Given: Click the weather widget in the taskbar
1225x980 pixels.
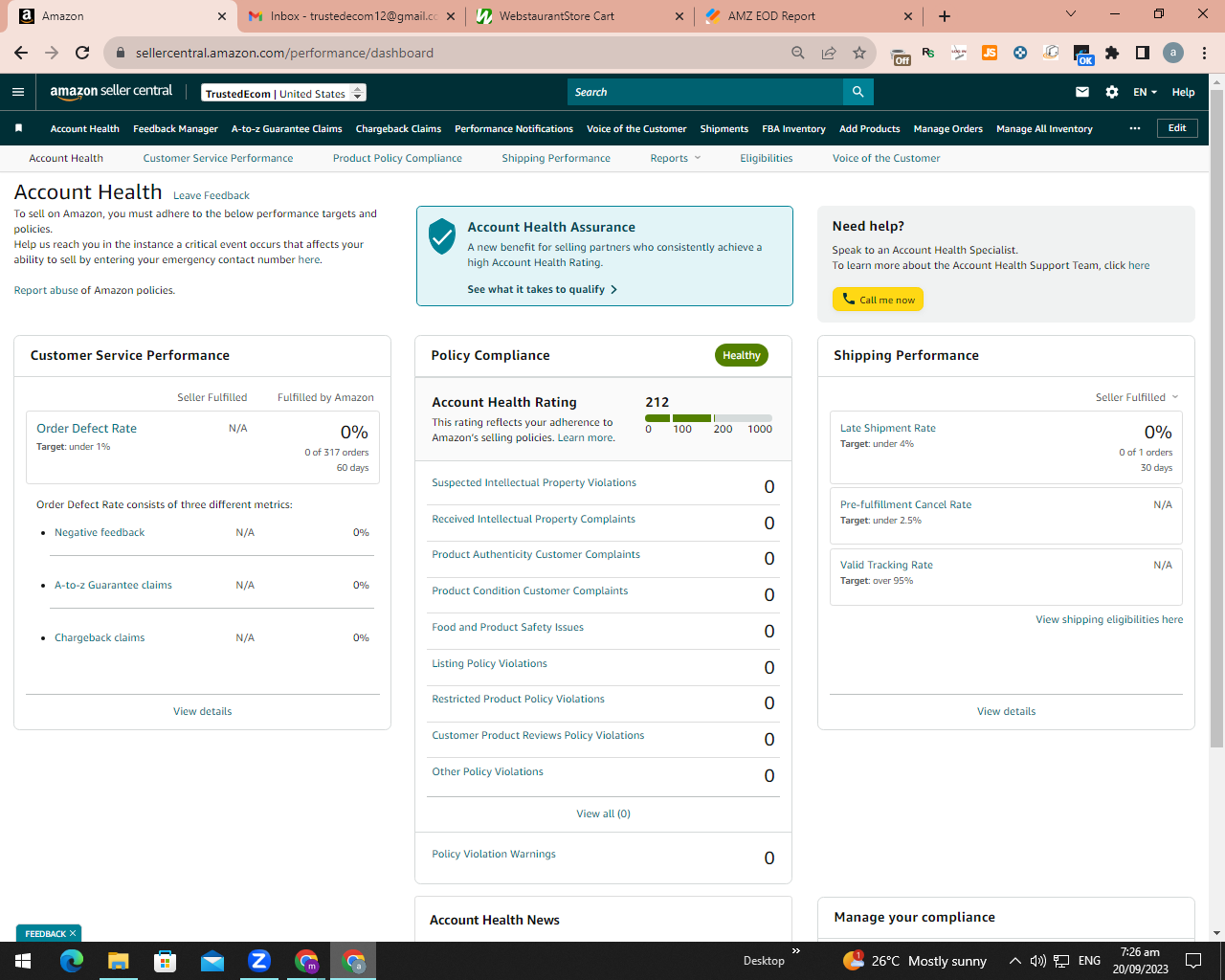Looking at the screenshot, I should [915, 961].
